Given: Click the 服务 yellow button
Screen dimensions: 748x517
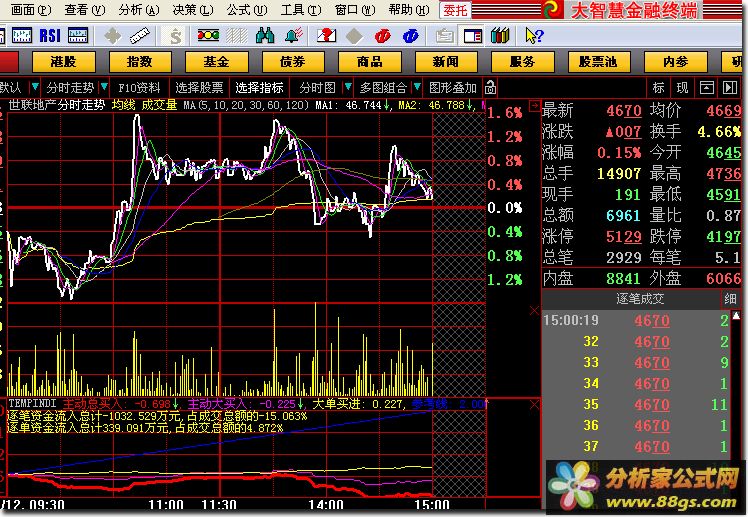Looking at the screenshot, I should pyautogui.click(x=522, y=62).
